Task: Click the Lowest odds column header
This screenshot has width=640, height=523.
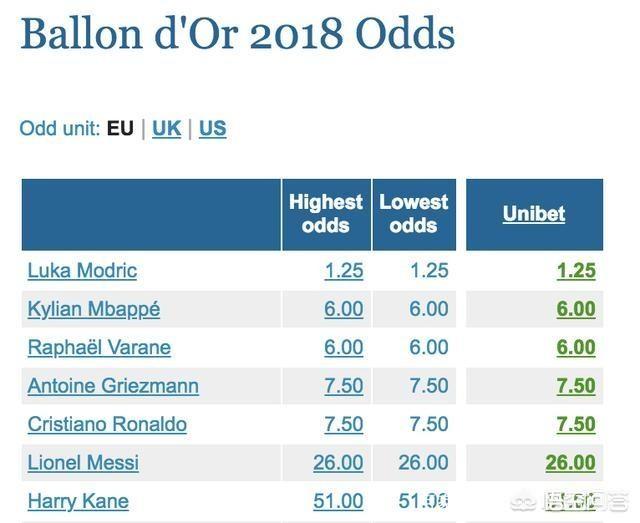Action: 413,214
